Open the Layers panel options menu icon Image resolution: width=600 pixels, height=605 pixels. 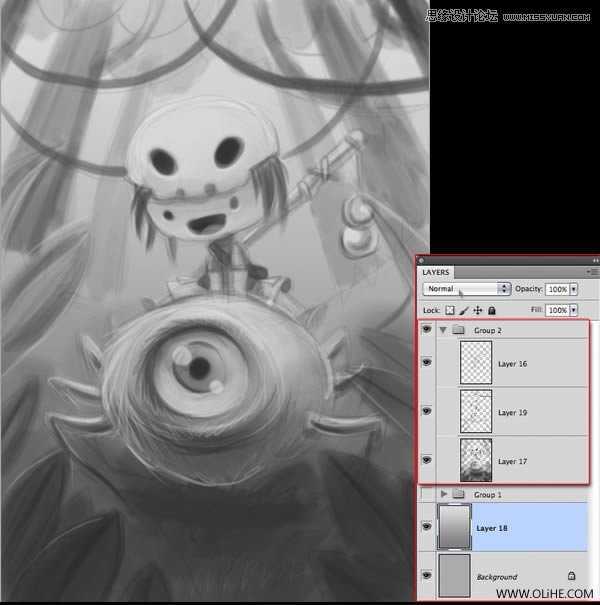coord(593,272)
